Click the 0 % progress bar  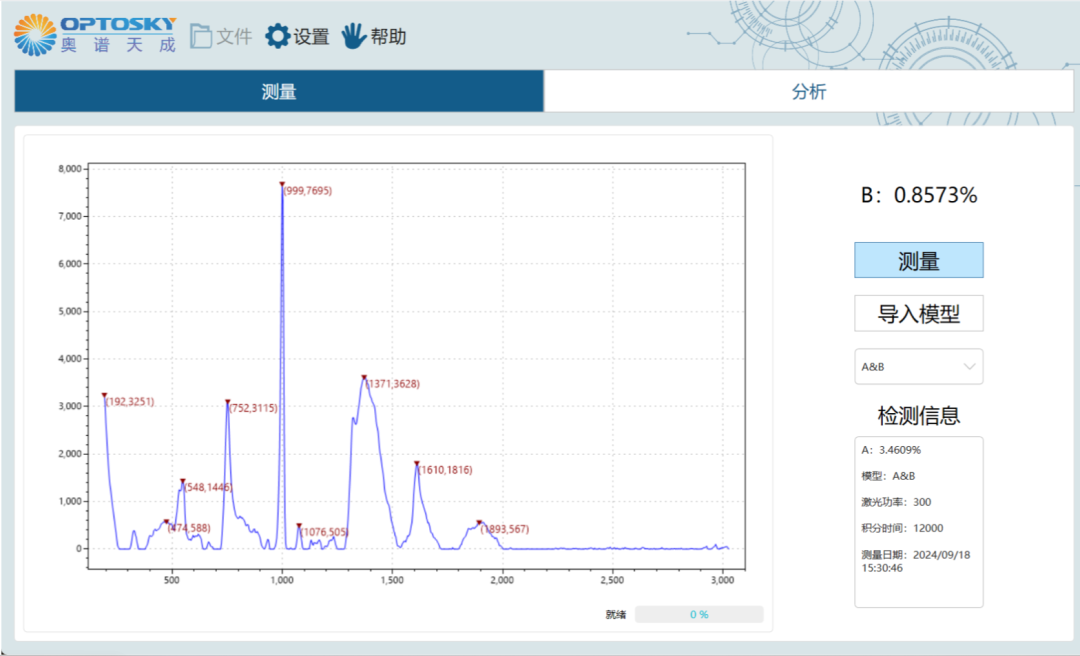[699, 614]
